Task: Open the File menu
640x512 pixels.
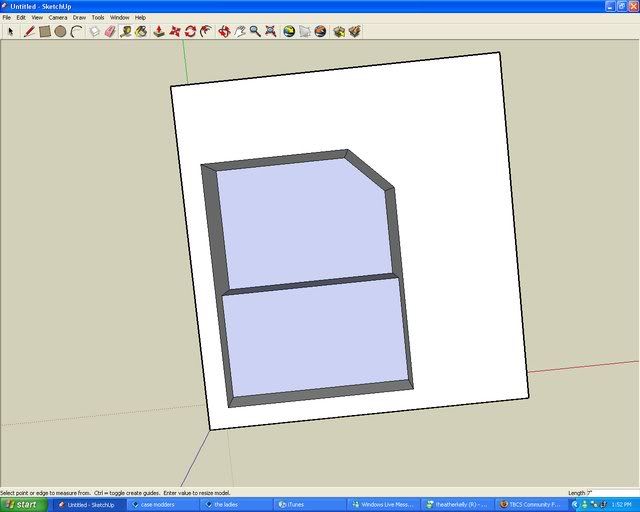Action: click(x=7, y=18)
